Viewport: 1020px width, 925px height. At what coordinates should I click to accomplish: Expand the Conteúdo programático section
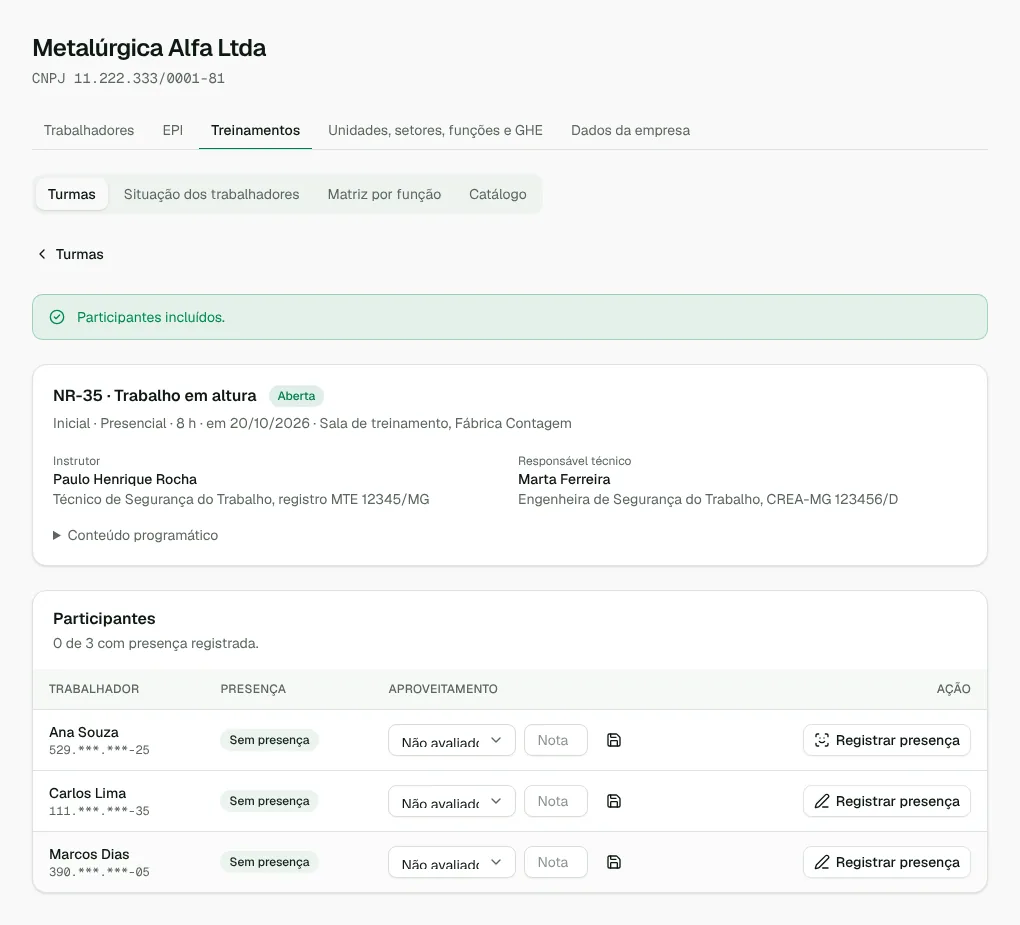(x=135, y=535)
